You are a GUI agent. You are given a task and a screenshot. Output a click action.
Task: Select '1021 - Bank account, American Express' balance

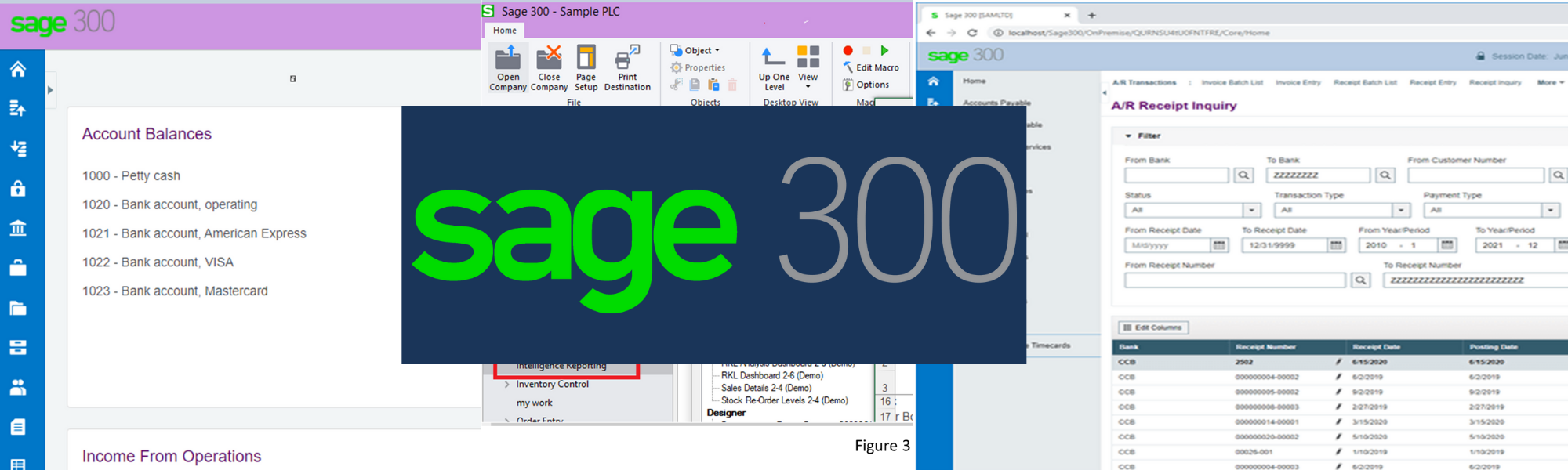point(194,233)
